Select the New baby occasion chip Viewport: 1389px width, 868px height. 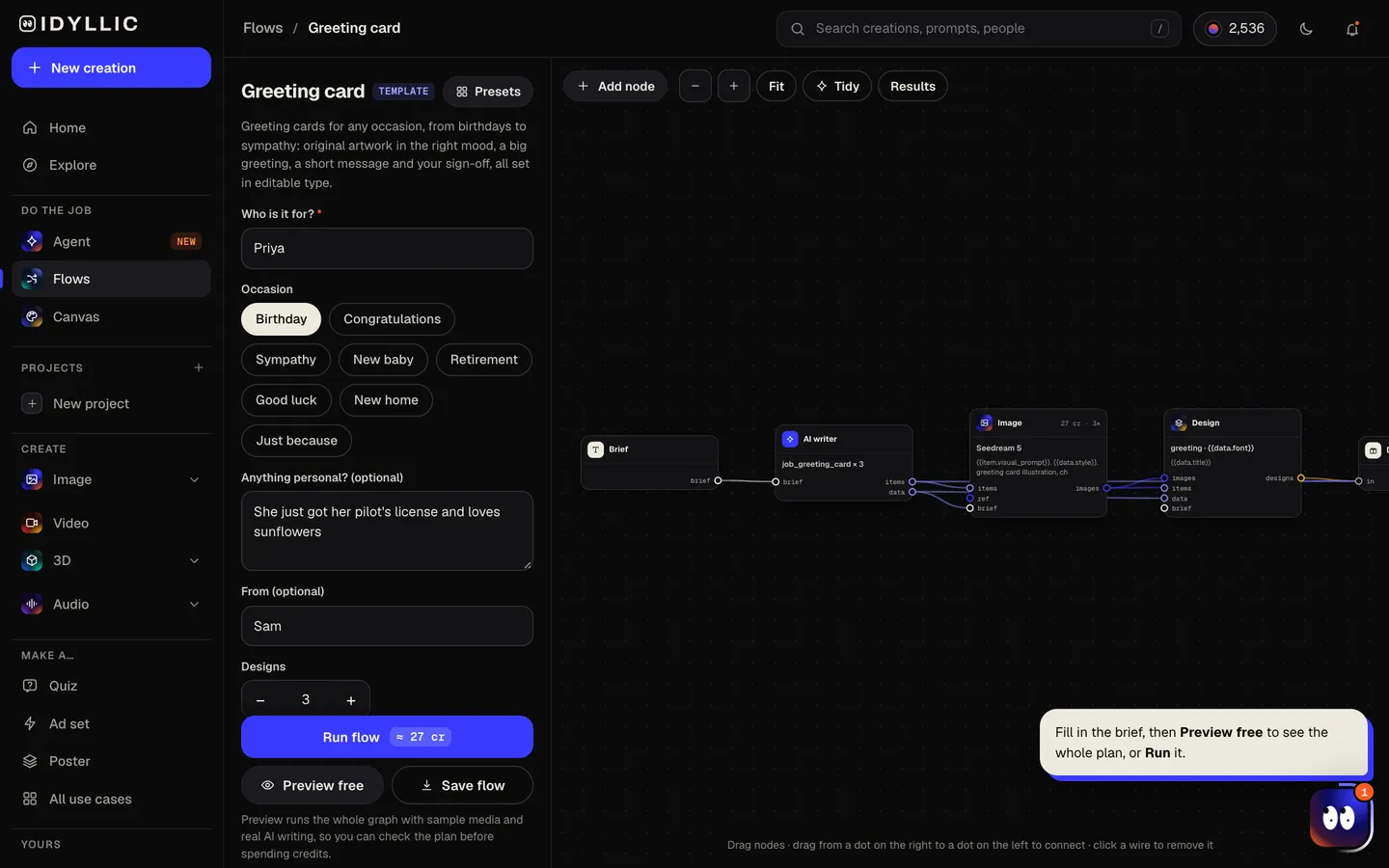pyautogui.click(x=383, y=360)
